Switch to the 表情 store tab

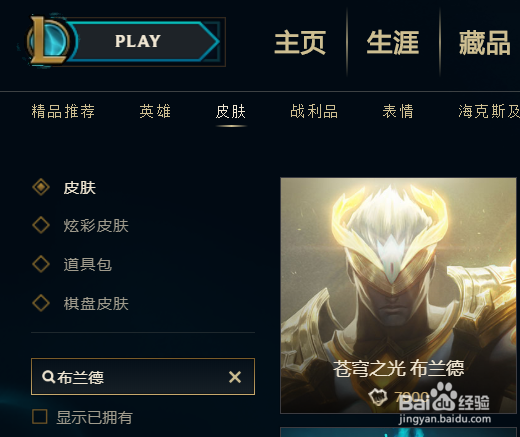(x=398, y=111)
